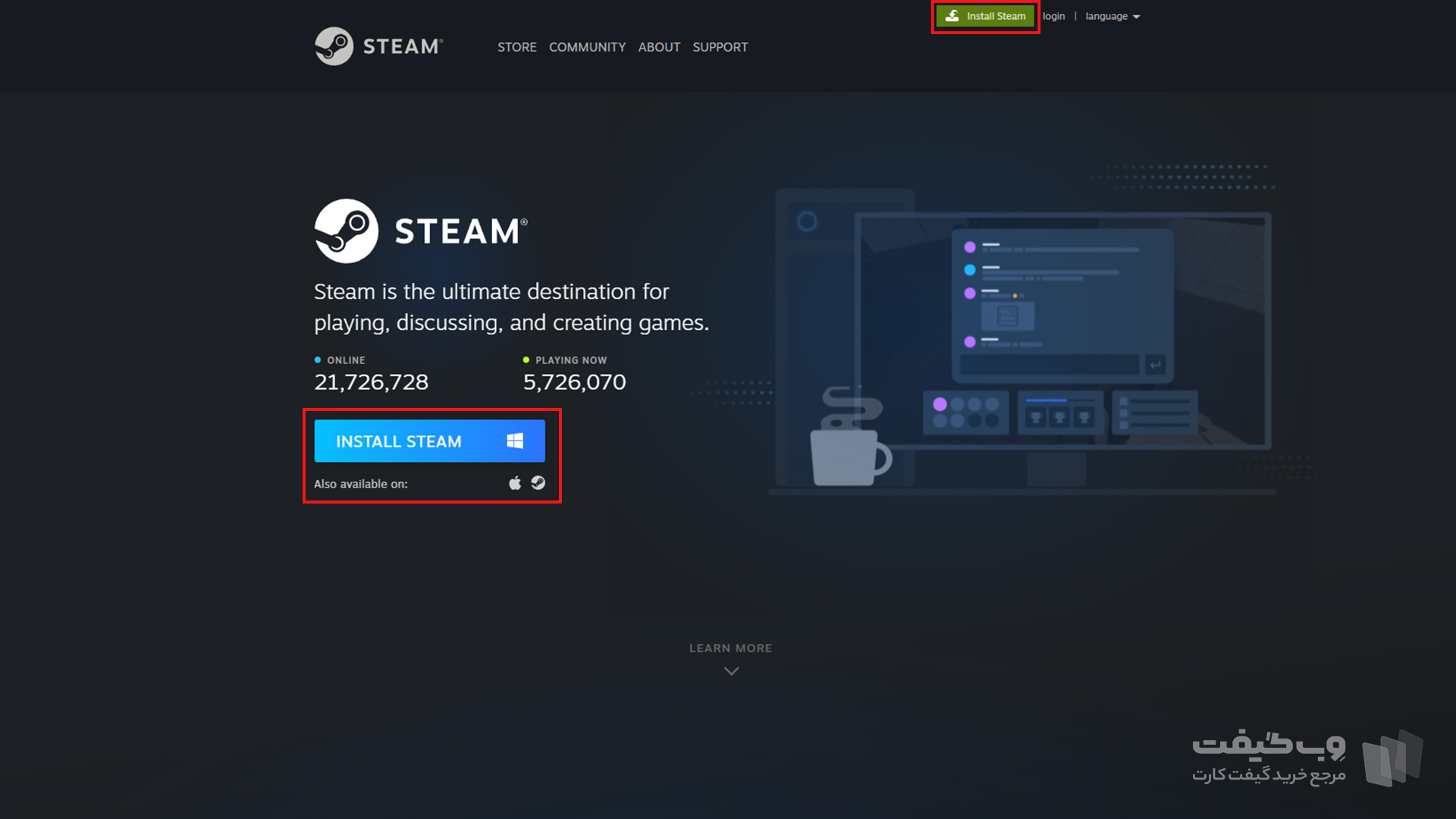Click the LEARN MORE link
The image size is (1456, 819).
point(730,648)
